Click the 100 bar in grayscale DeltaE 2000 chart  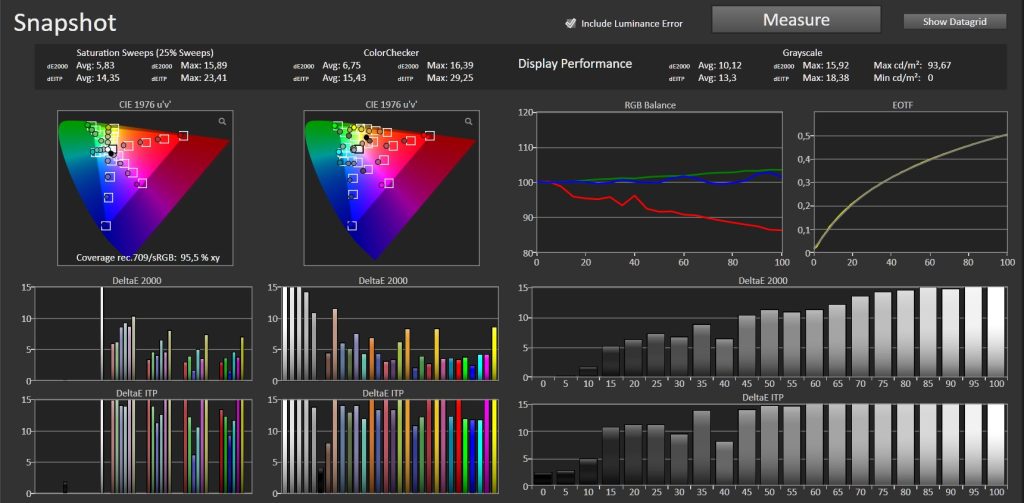pos(995,333)
